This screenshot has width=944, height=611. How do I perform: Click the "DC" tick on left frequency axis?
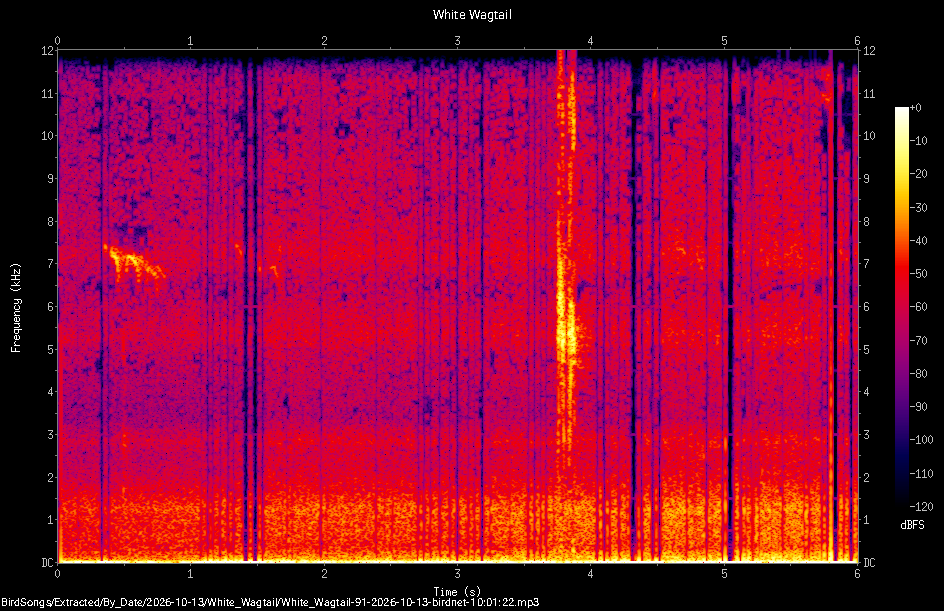tap(46, 563)
